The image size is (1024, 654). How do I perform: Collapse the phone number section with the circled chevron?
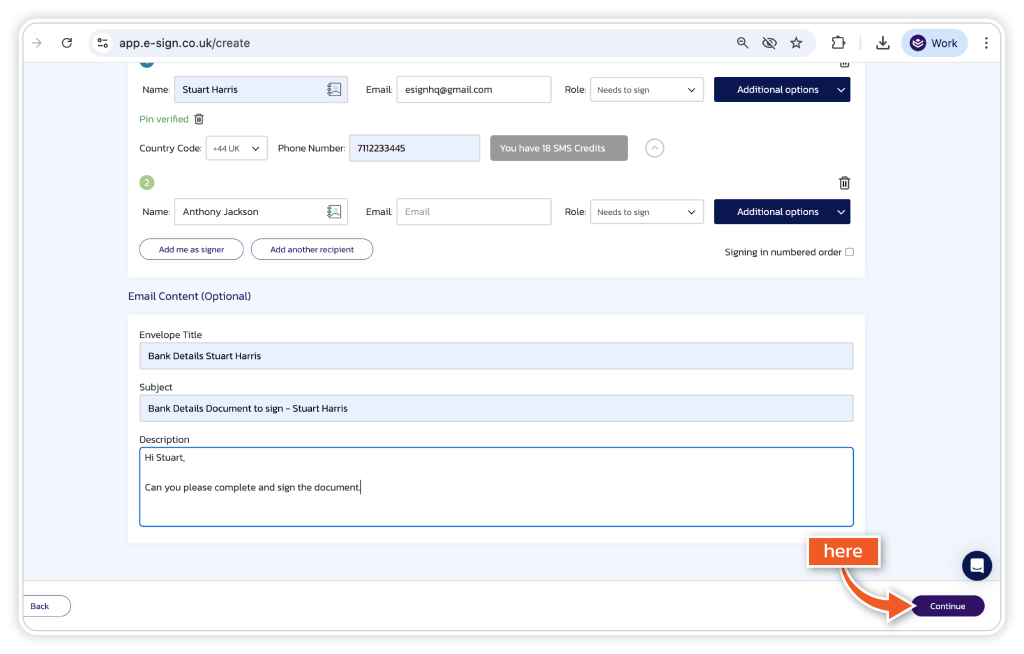click(x=654, y=148)
